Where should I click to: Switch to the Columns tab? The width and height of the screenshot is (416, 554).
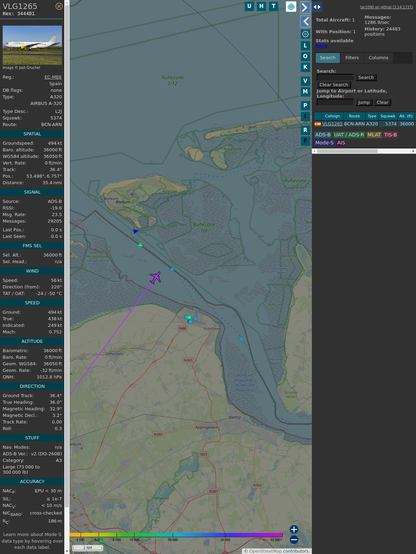coord(378,58)
